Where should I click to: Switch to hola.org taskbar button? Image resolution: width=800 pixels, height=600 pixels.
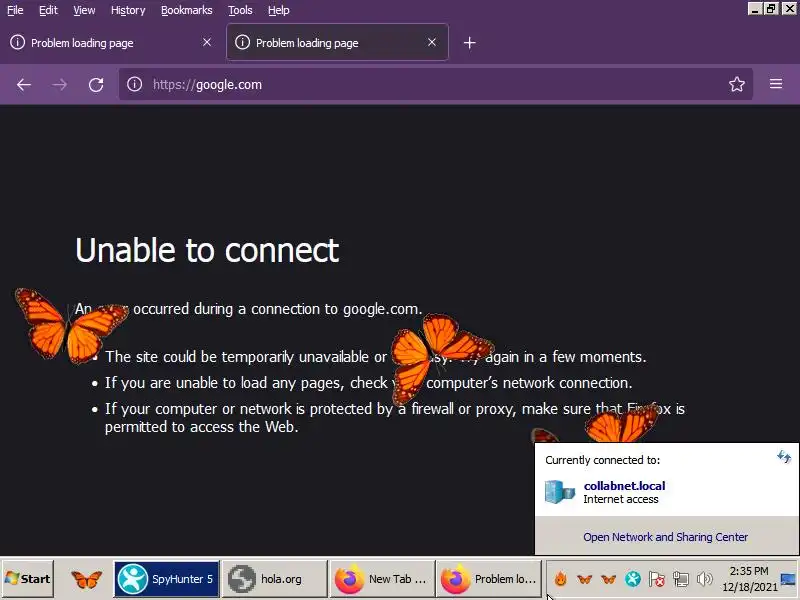(274, 579)
